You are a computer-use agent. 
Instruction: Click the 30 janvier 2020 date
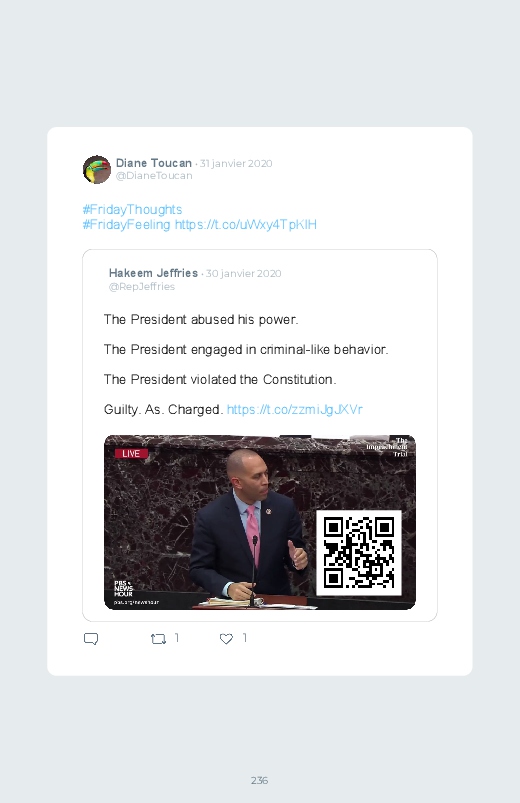243,273
